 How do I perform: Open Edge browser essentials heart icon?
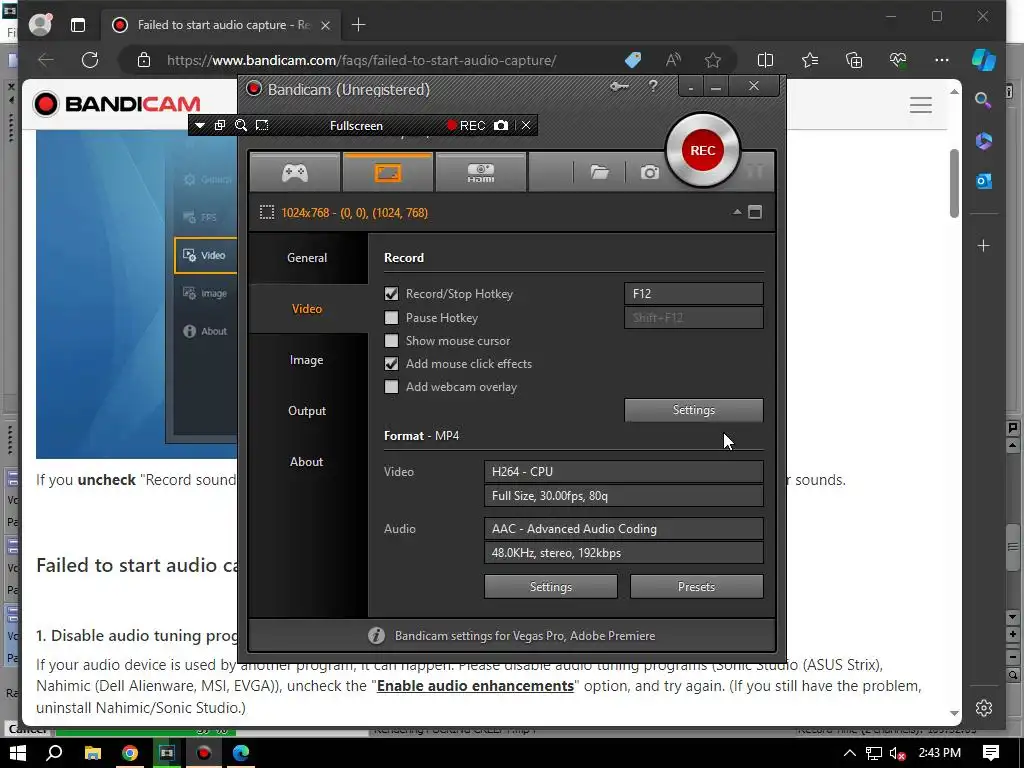898,60
